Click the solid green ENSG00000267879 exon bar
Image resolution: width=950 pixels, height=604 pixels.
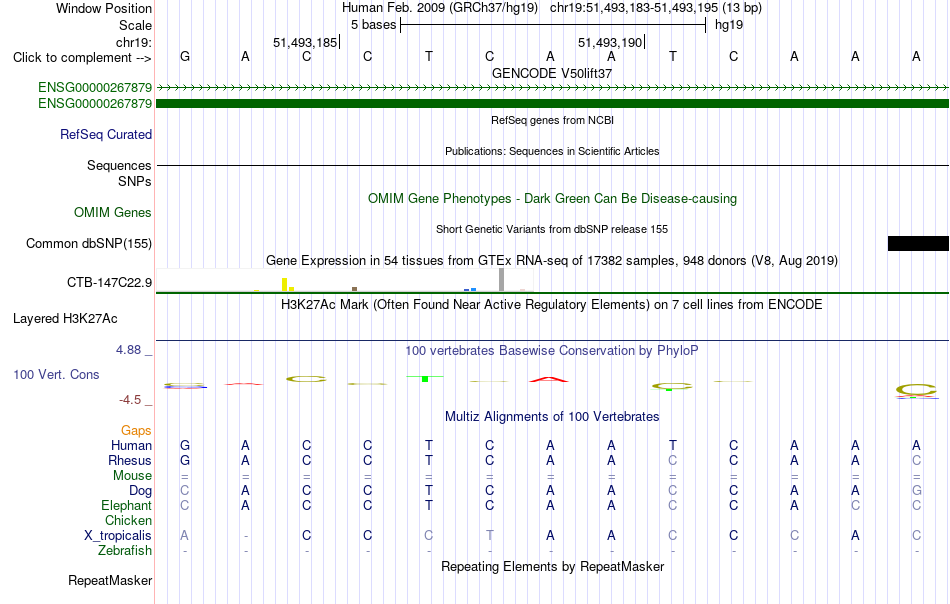tap(553, 104)
